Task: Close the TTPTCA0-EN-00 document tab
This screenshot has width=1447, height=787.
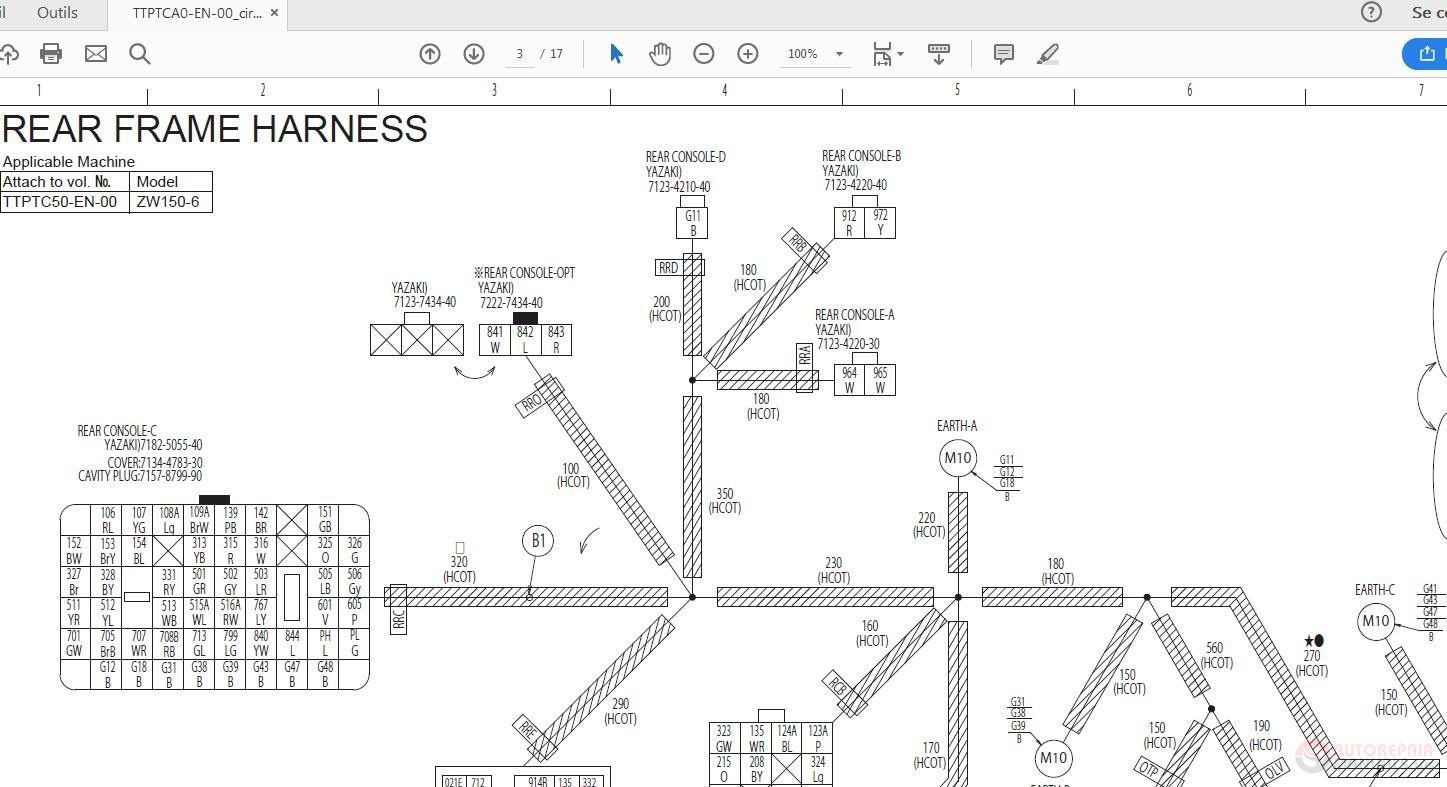Action: pos(276,13)
